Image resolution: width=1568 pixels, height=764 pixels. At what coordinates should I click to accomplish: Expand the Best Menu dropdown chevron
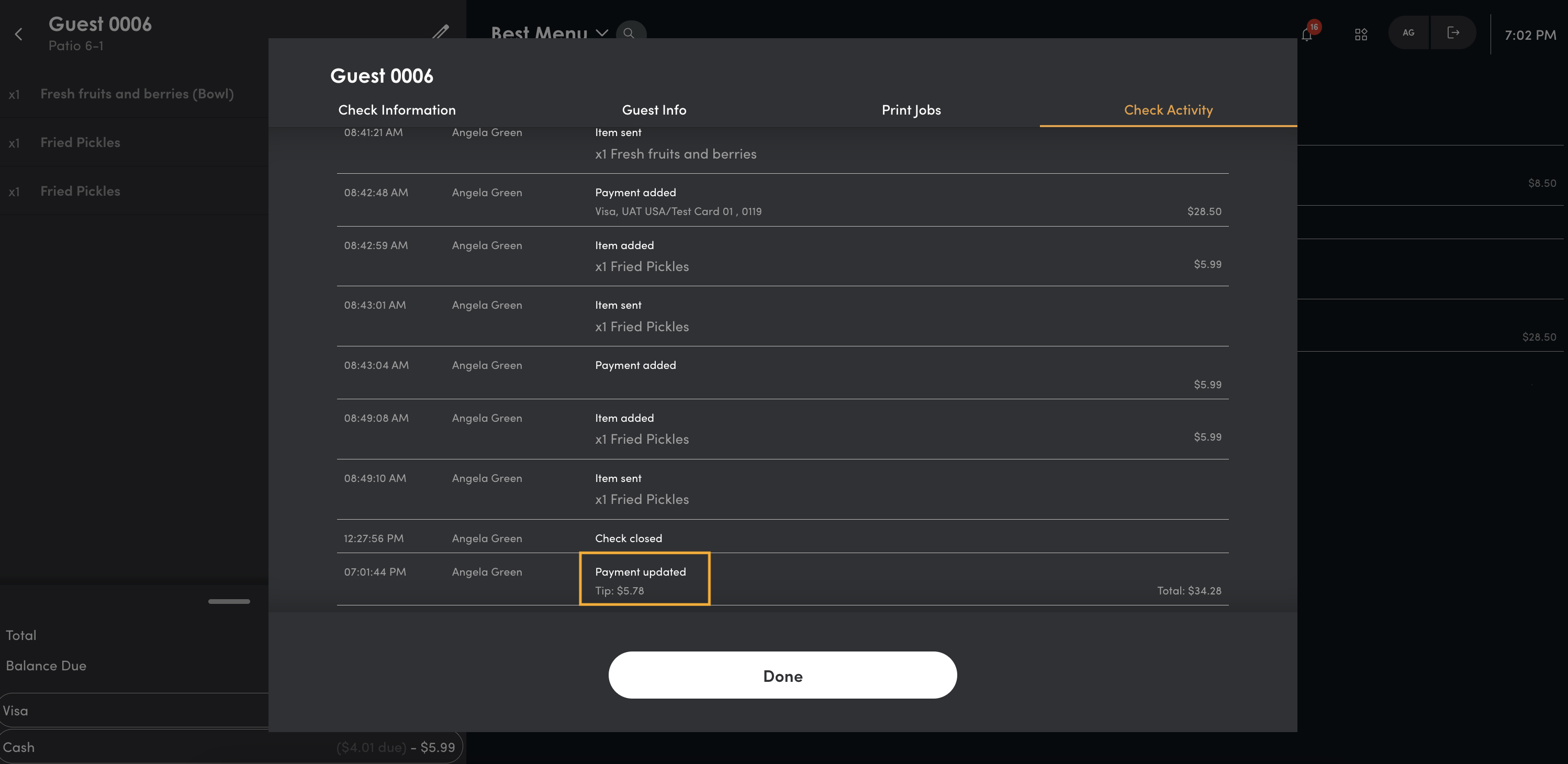coord(602,33)
